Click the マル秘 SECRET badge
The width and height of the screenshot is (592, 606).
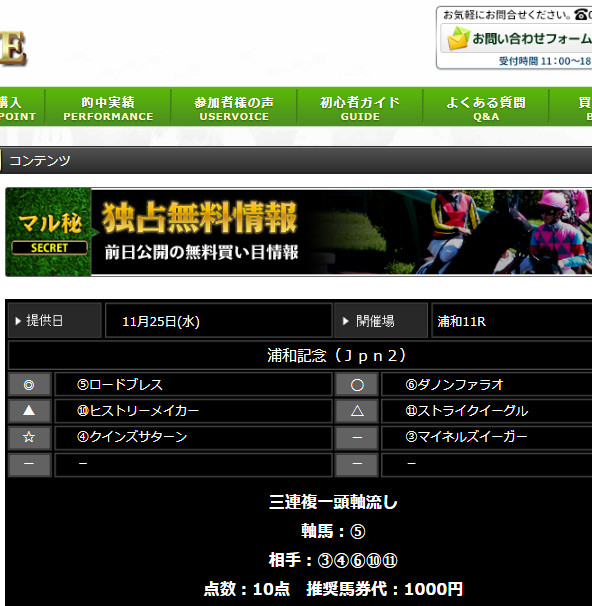click(x=49, y=232)
